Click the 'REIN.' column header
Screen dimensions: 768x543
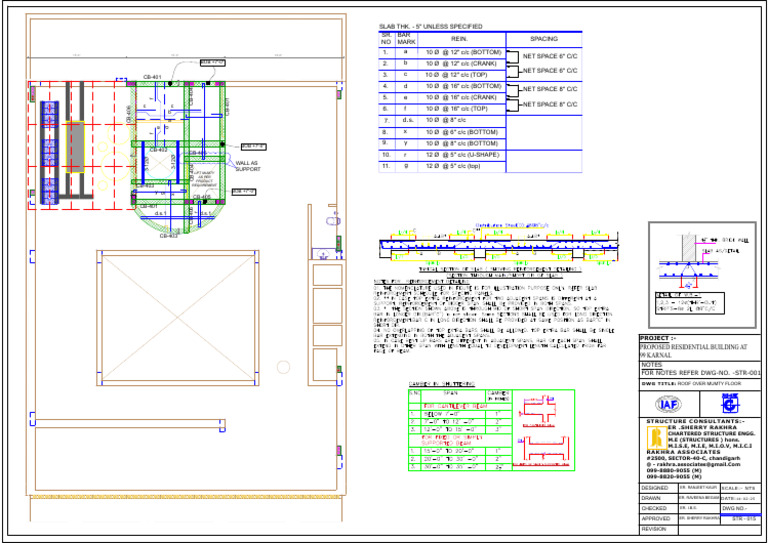click(x=461, y=39)
